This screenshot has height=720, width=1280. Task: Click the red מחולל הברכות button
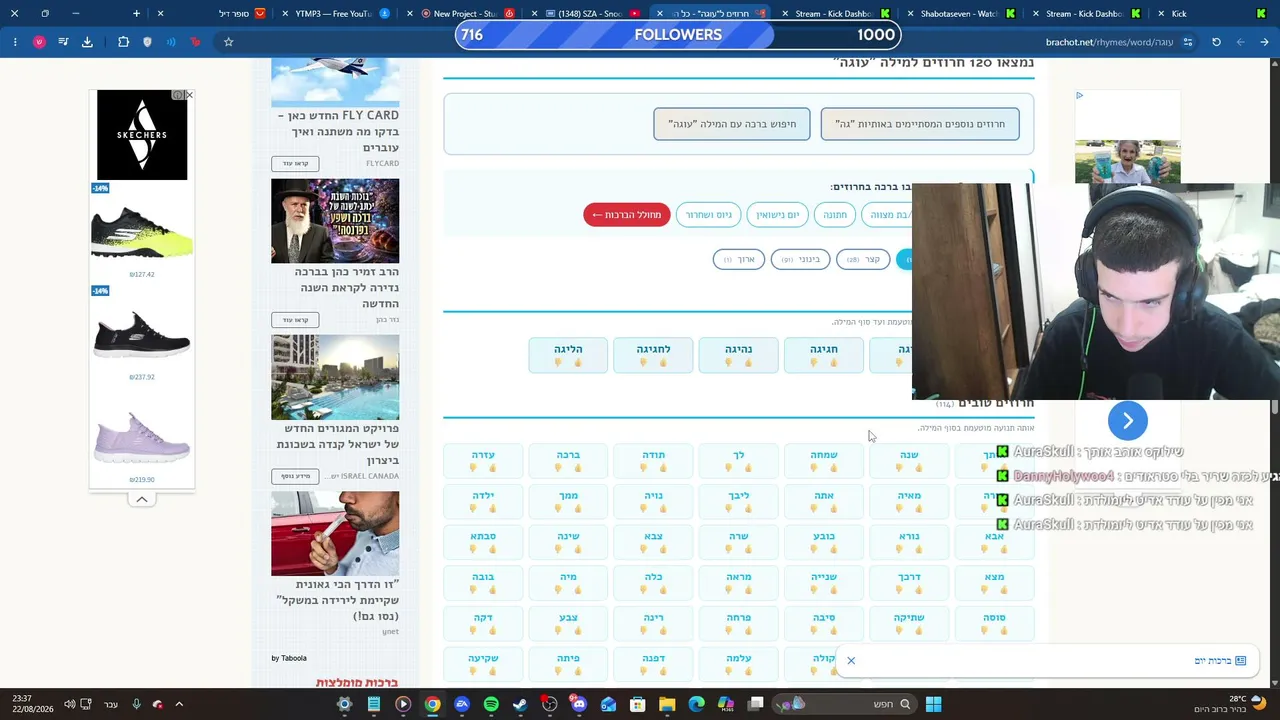point(627,215)
